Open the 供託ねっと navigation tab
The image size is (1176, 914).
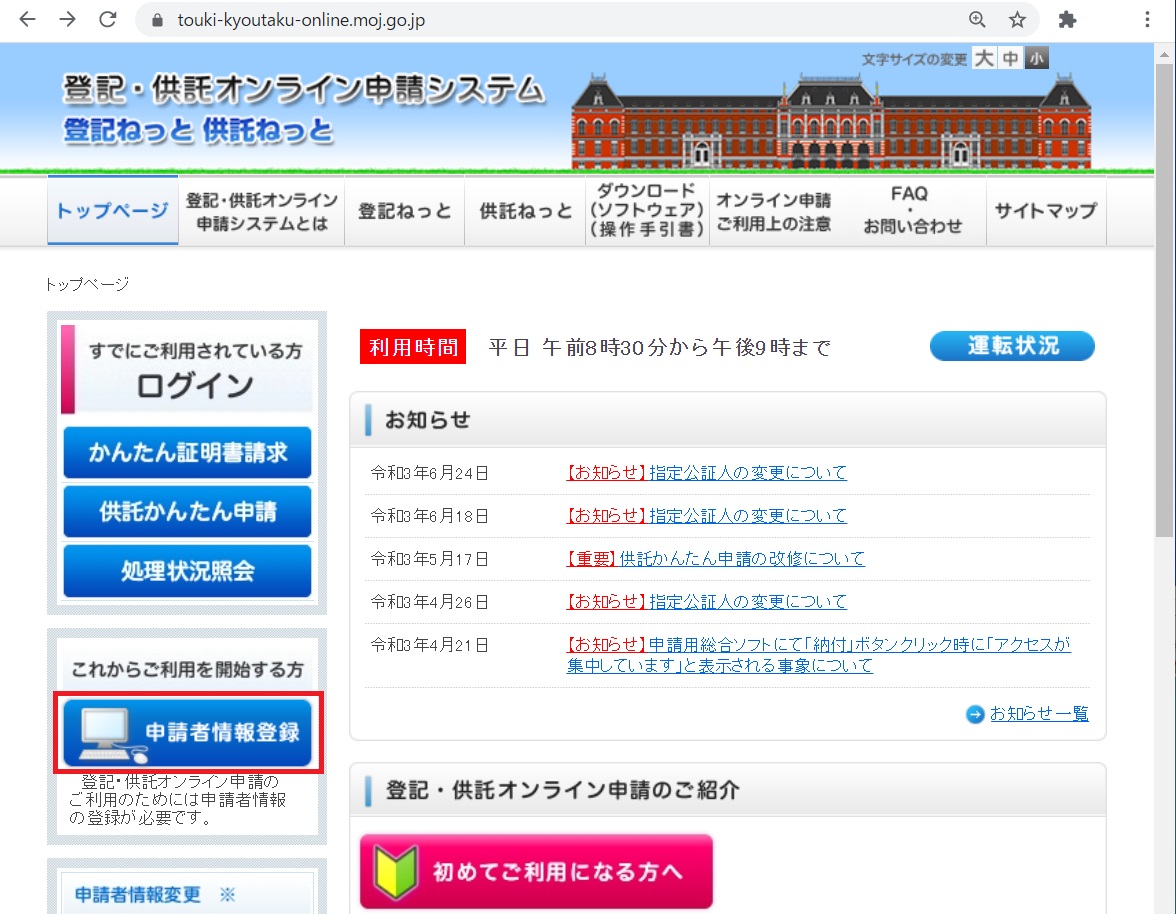point(525,211)
